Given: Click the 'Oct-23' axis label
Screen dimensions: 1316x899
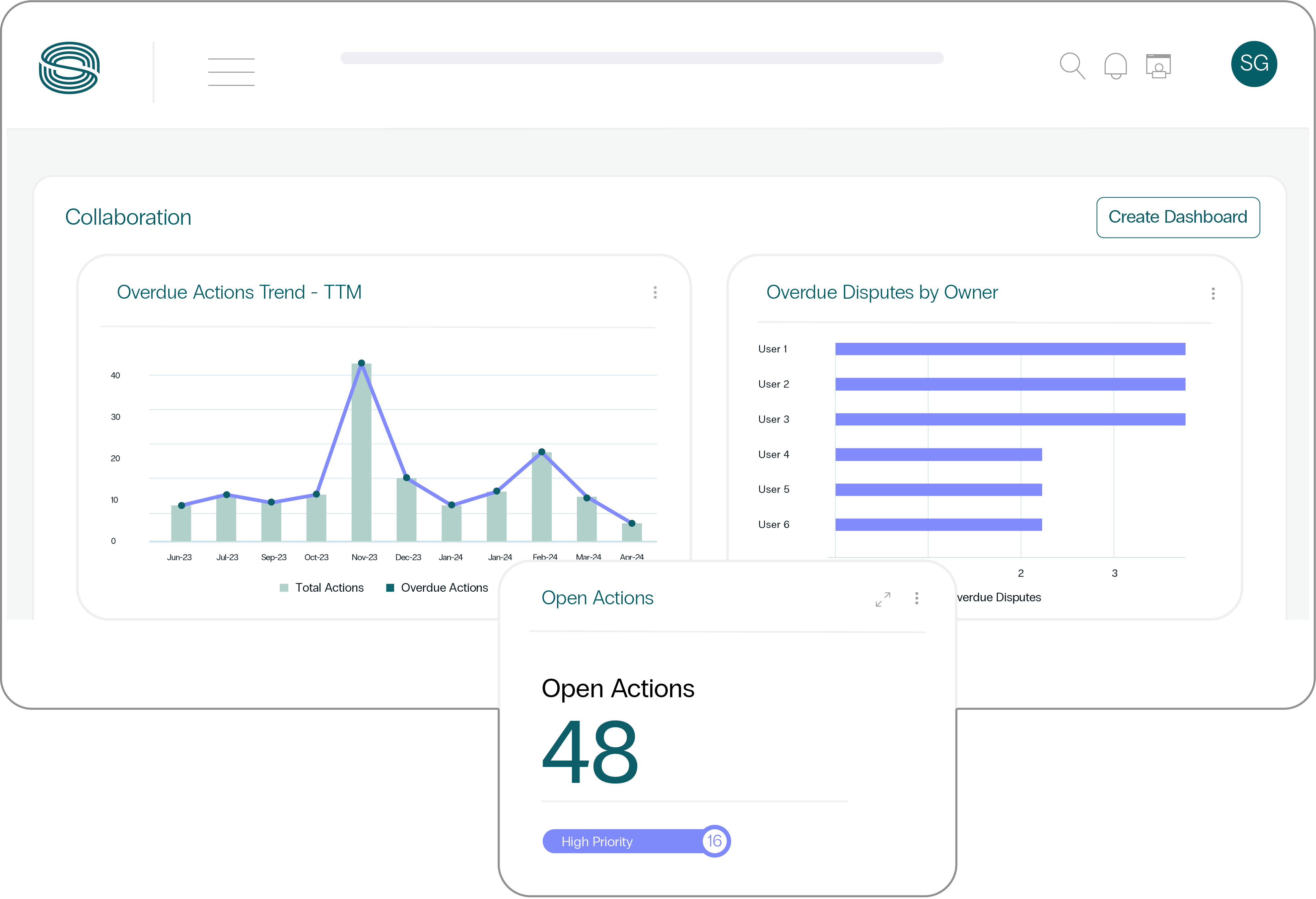Looking at the screenshot, I should [x=316, y=558].
